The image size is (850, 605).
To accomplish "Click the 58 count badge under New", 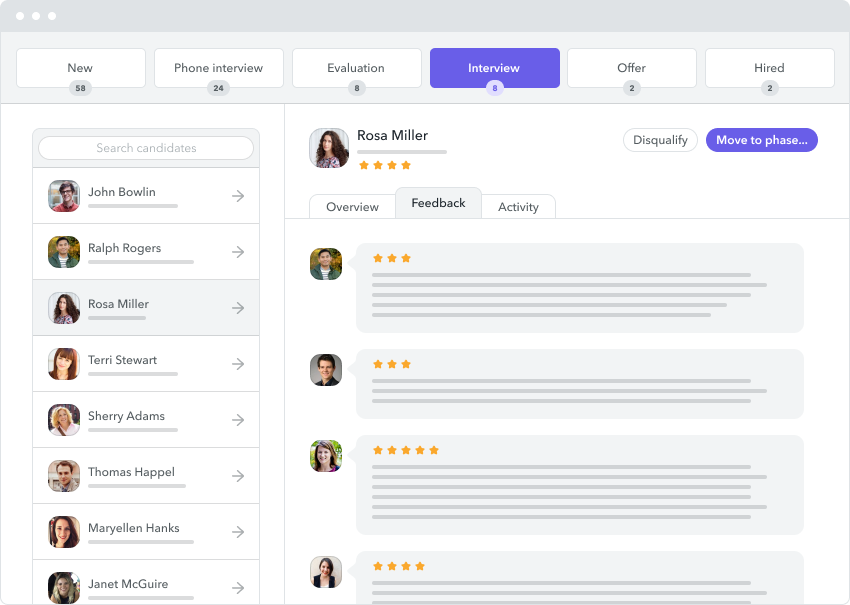I will tap(80, 88).
